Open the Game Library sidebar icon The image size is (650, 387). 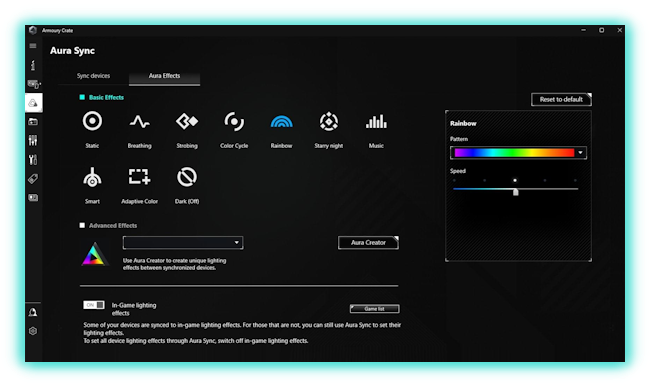[33, 121]
